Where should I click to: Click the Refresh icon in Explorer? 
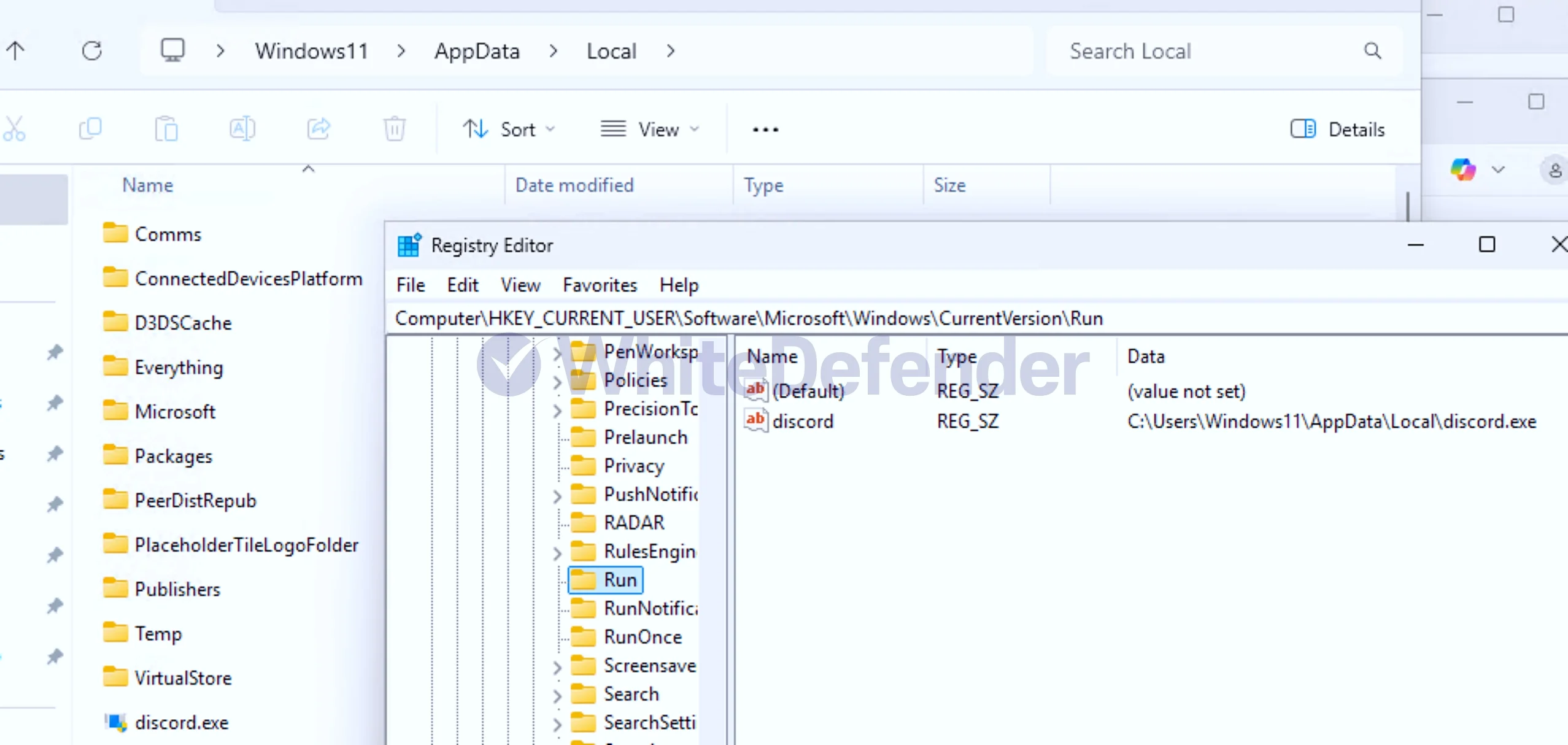92,51
